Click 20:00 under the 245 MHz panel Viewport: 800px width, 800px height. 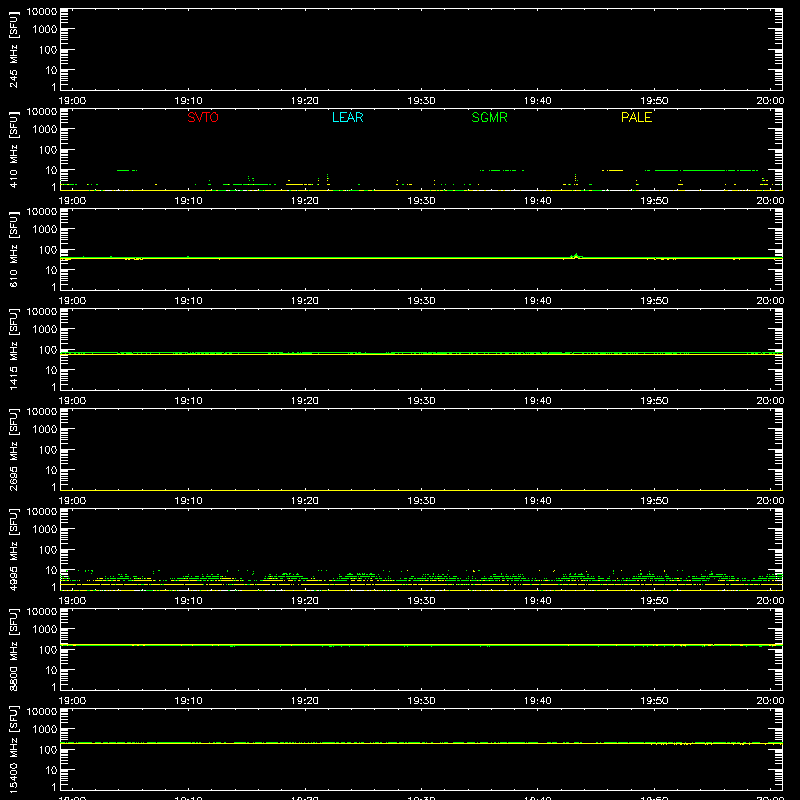770,101
